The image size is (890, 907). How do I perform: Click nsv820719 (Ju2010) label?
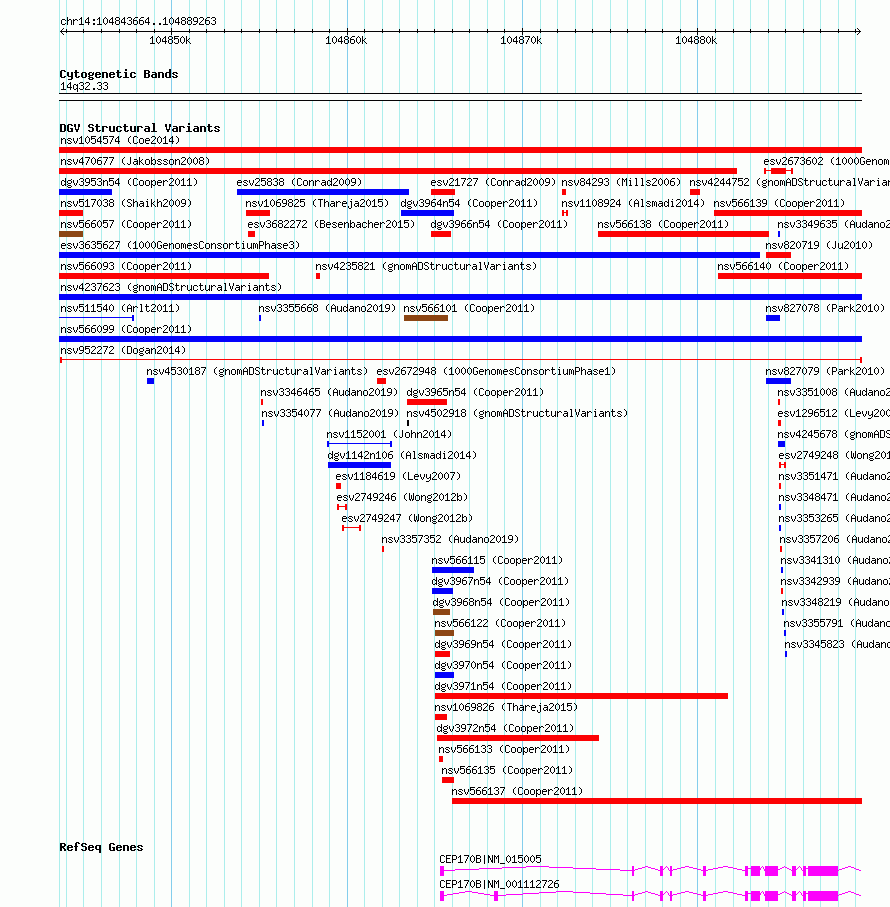point(819,245)
